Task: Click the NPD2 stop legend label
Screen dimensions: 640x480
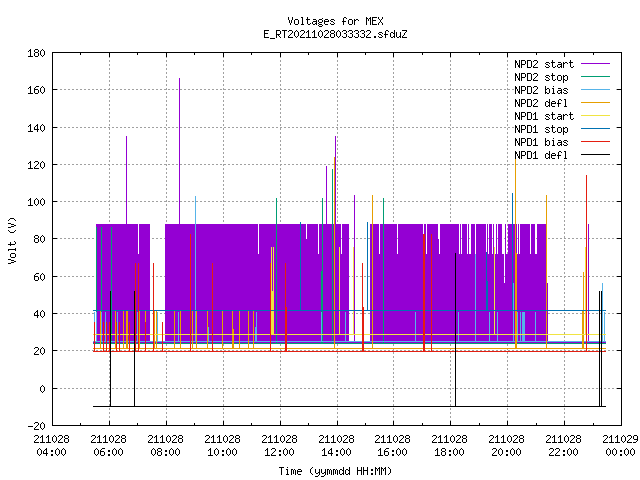Action: [541, 78]
